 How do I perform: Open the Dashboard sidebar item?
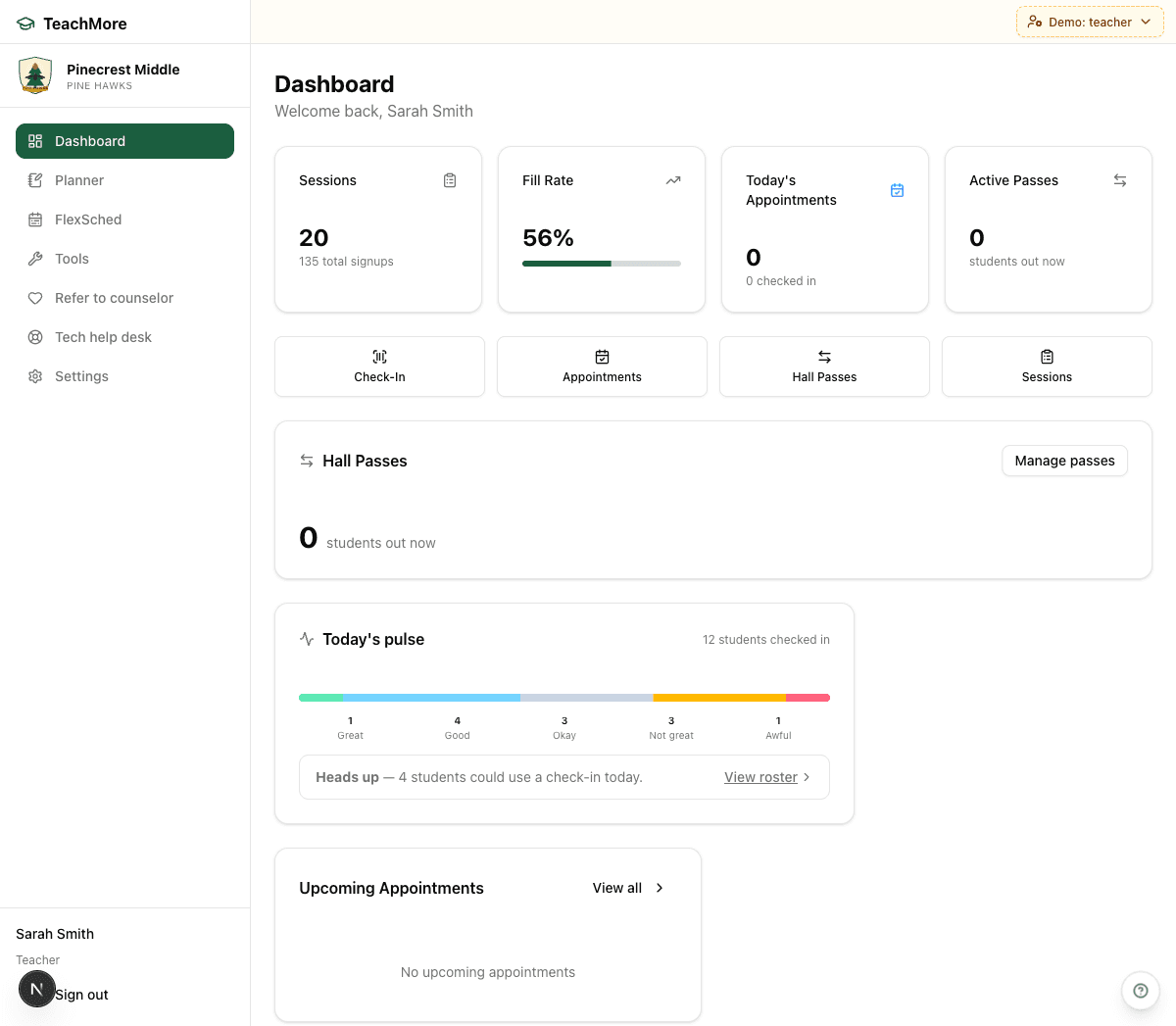click(124, 141)
